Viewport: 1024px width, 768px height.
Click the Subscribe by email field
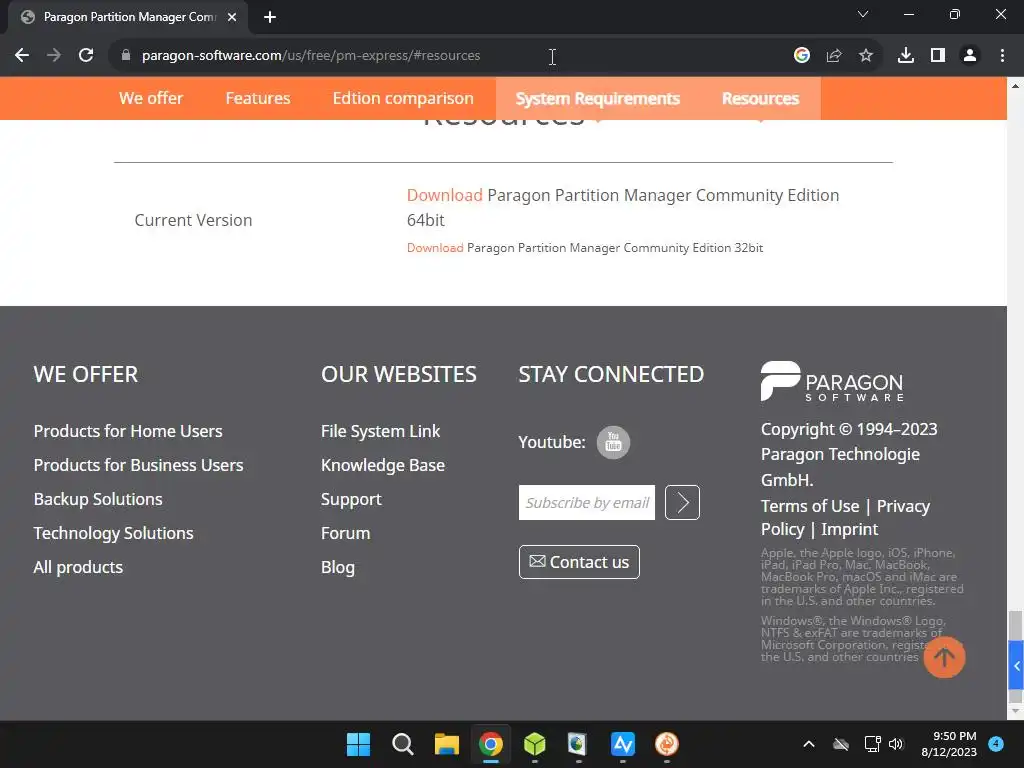click(x=586, y=502)
